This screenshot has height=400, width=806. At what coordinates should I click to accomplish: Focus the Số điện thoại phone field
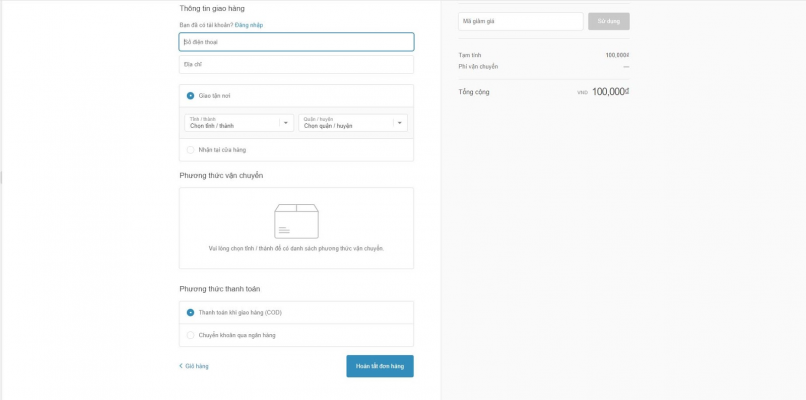pos(296,42)
